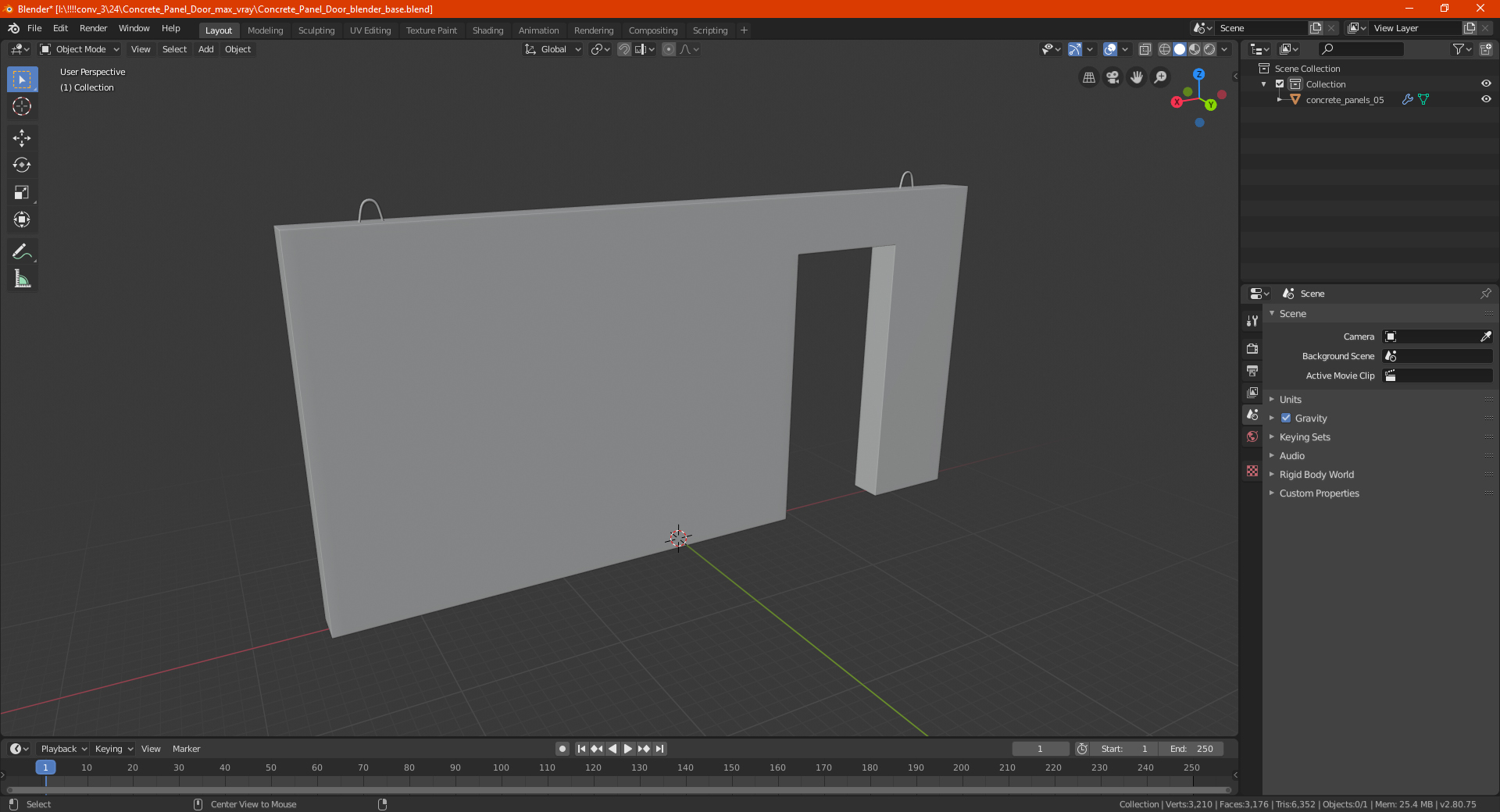Open the Active Tool properties tab
This screenshot has height=812, width=1500.
click(x=1252, y=321)
